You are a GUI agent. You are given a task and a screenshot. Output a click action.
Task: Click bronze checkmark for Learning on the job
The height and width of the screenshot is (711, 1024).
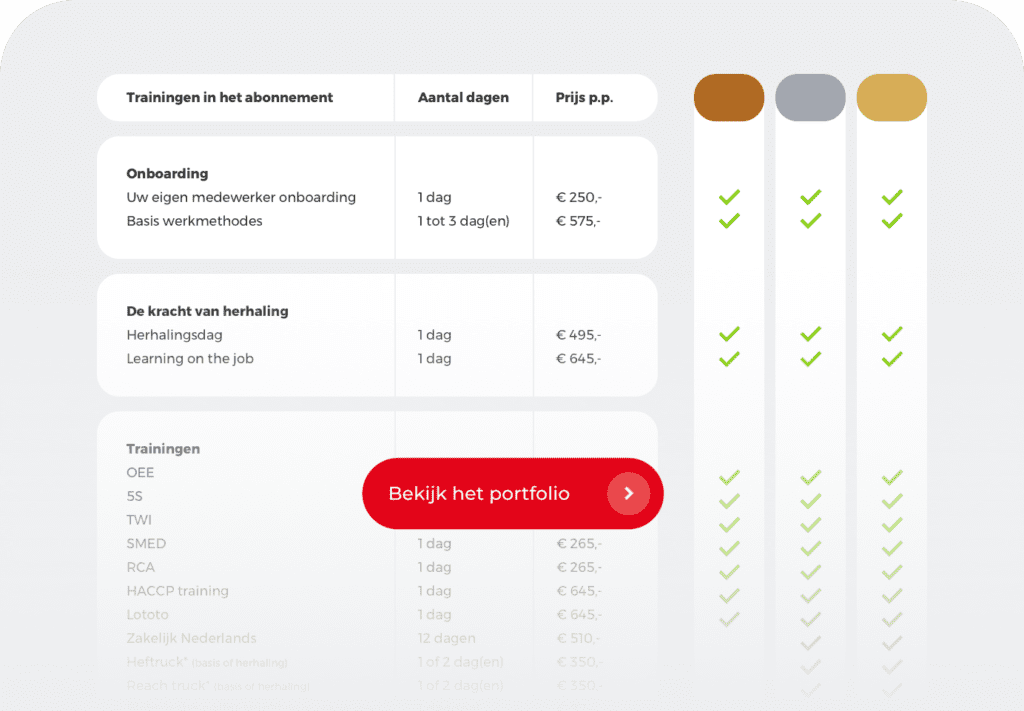[x=729, y=358]
